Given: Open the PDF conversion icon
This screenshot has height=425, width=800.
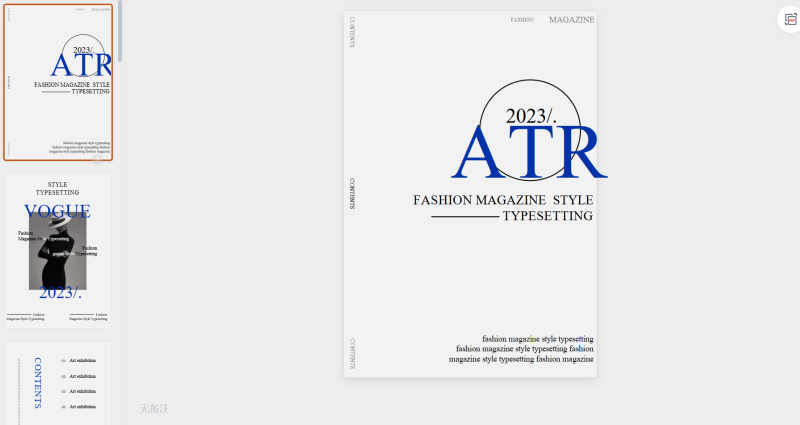Looking at the screenshot, I should 790,20.
